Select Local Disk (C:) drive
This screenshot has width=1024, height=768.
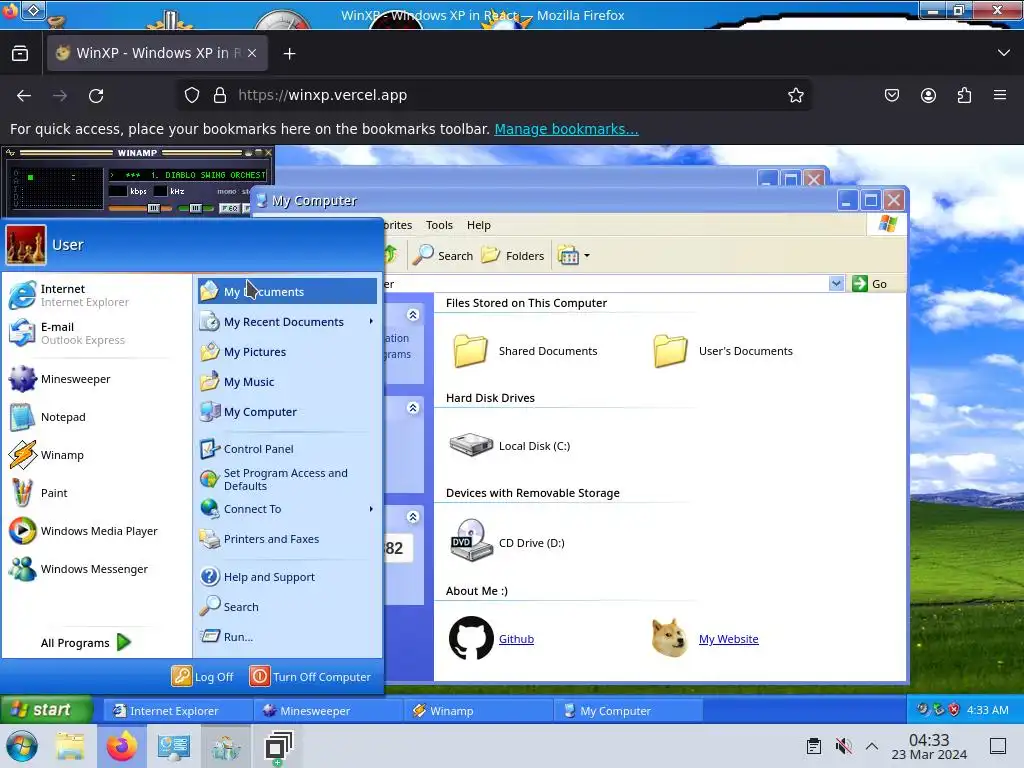pos(510,446)
